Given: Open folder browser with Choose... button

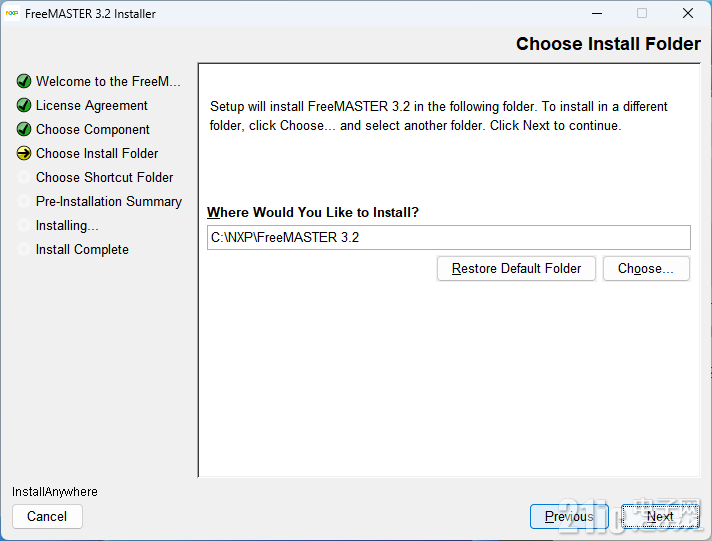Looking at the screenshot, I should pyautogui.click(x=646, y=268).
